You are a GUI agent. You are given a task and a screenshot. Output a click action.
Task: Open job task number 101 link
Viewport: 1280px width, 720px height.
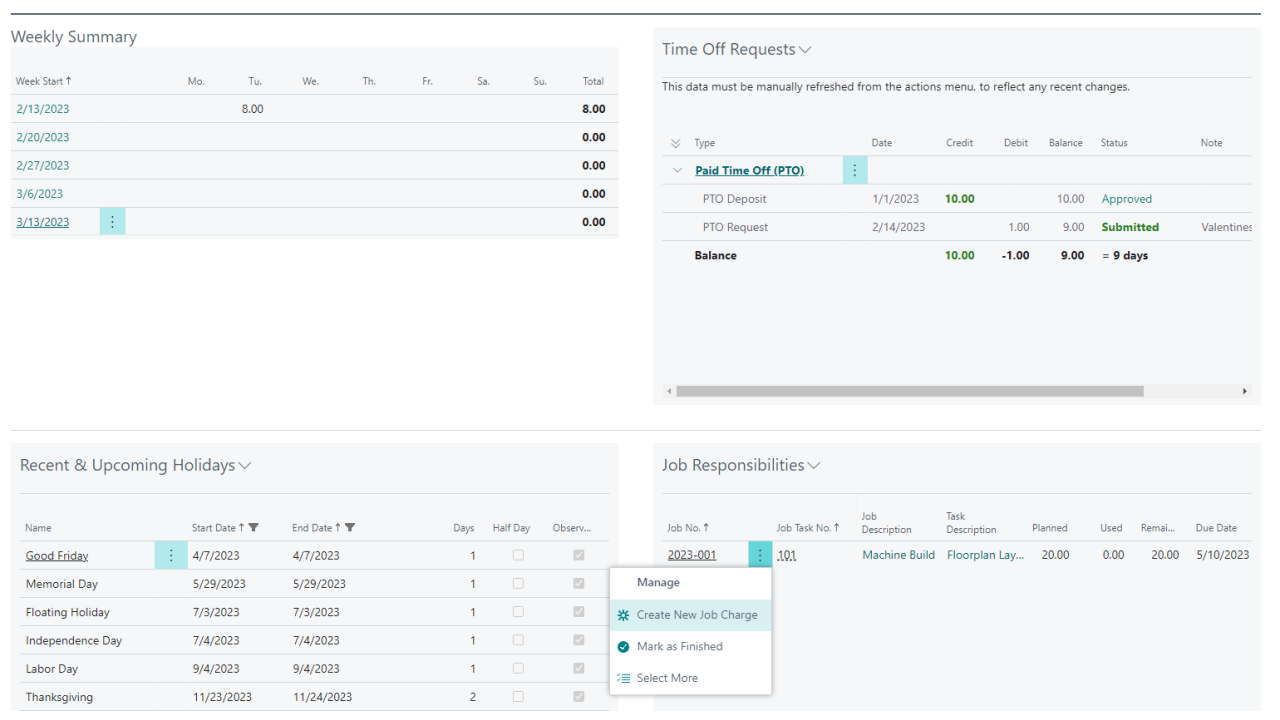tap(786, 555)
